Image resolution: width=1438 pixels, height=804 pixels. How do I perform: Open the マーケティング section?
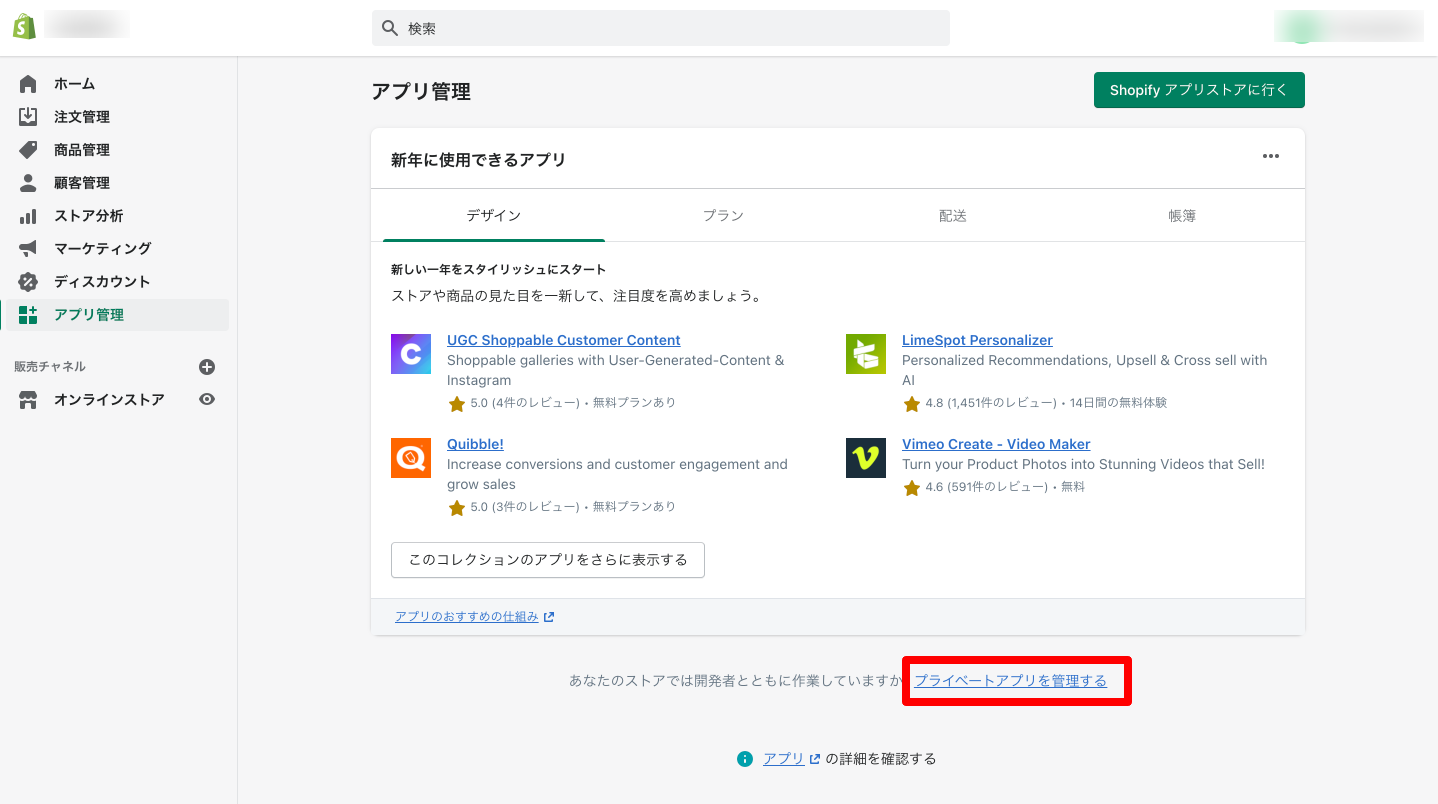(102, 248)
